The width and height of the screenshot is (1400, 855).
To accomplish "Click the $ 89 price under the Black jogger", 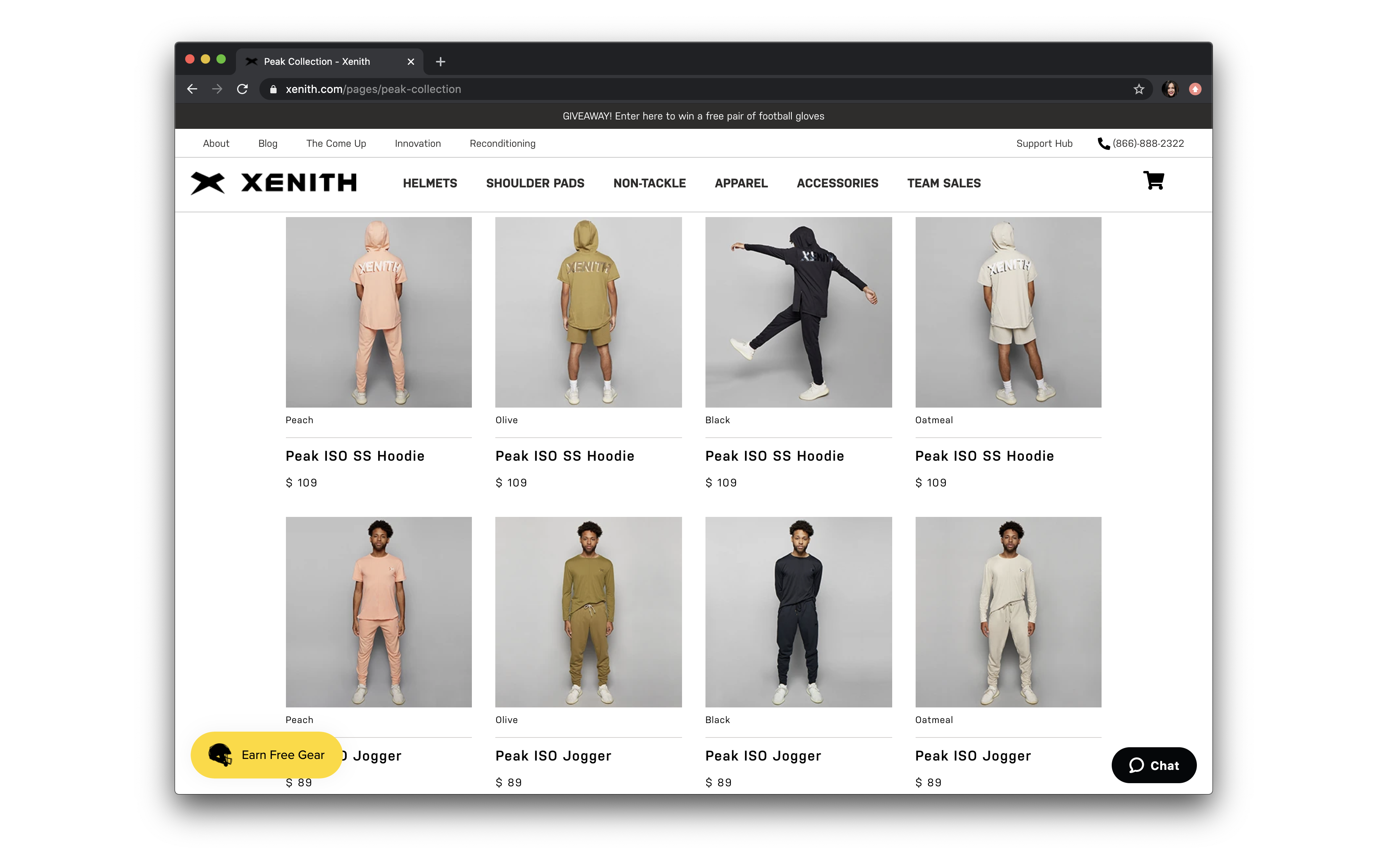I will point(718,782).
